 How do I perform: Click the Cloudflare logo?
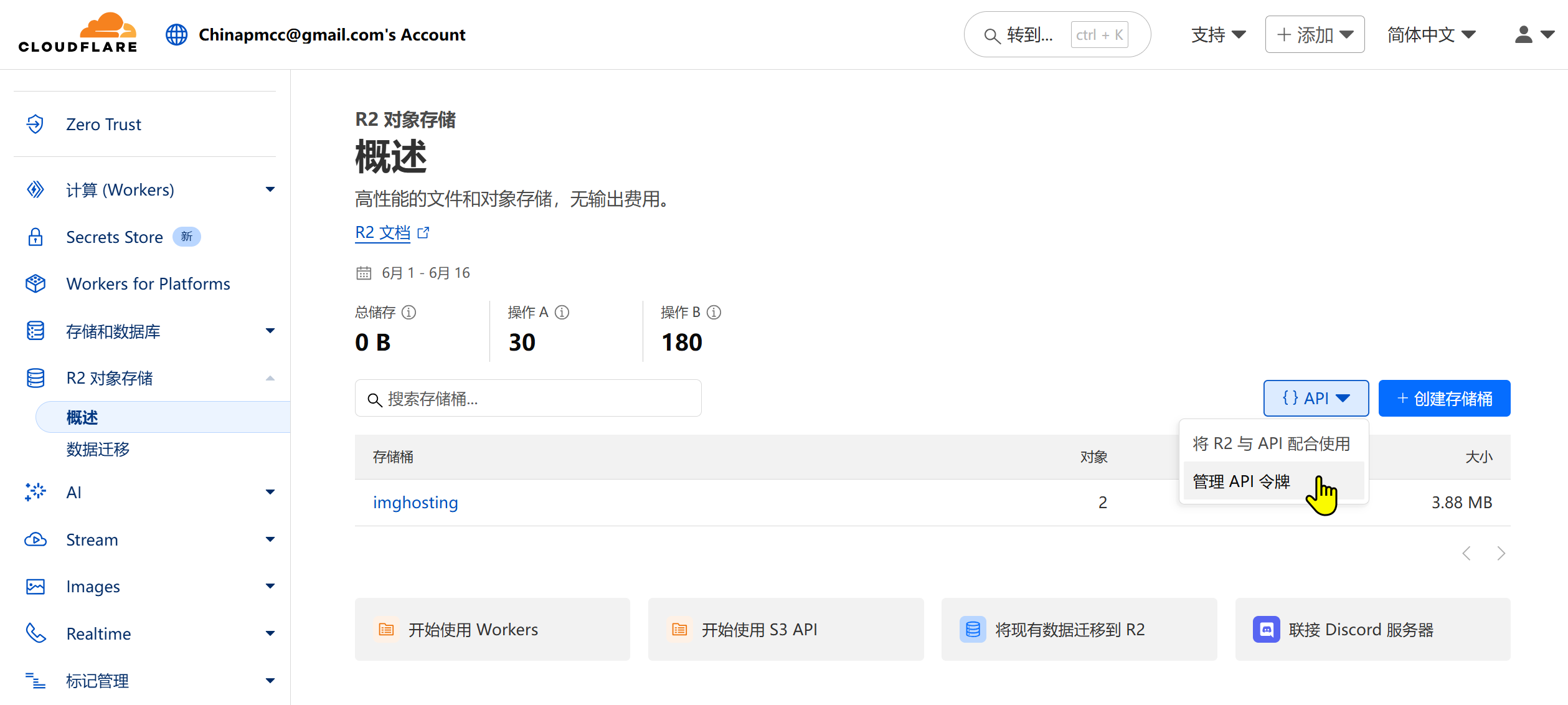point(78,34)
